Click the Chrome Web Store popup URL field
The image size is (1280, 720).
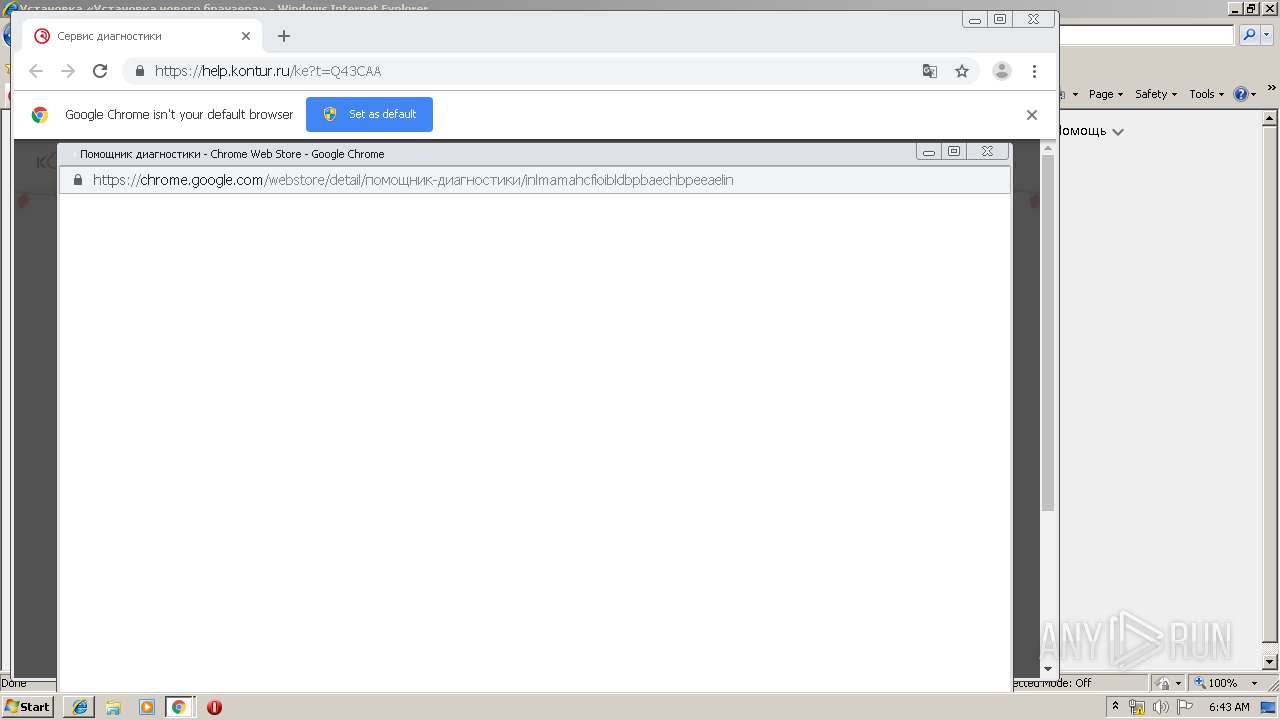pos(535,180)
